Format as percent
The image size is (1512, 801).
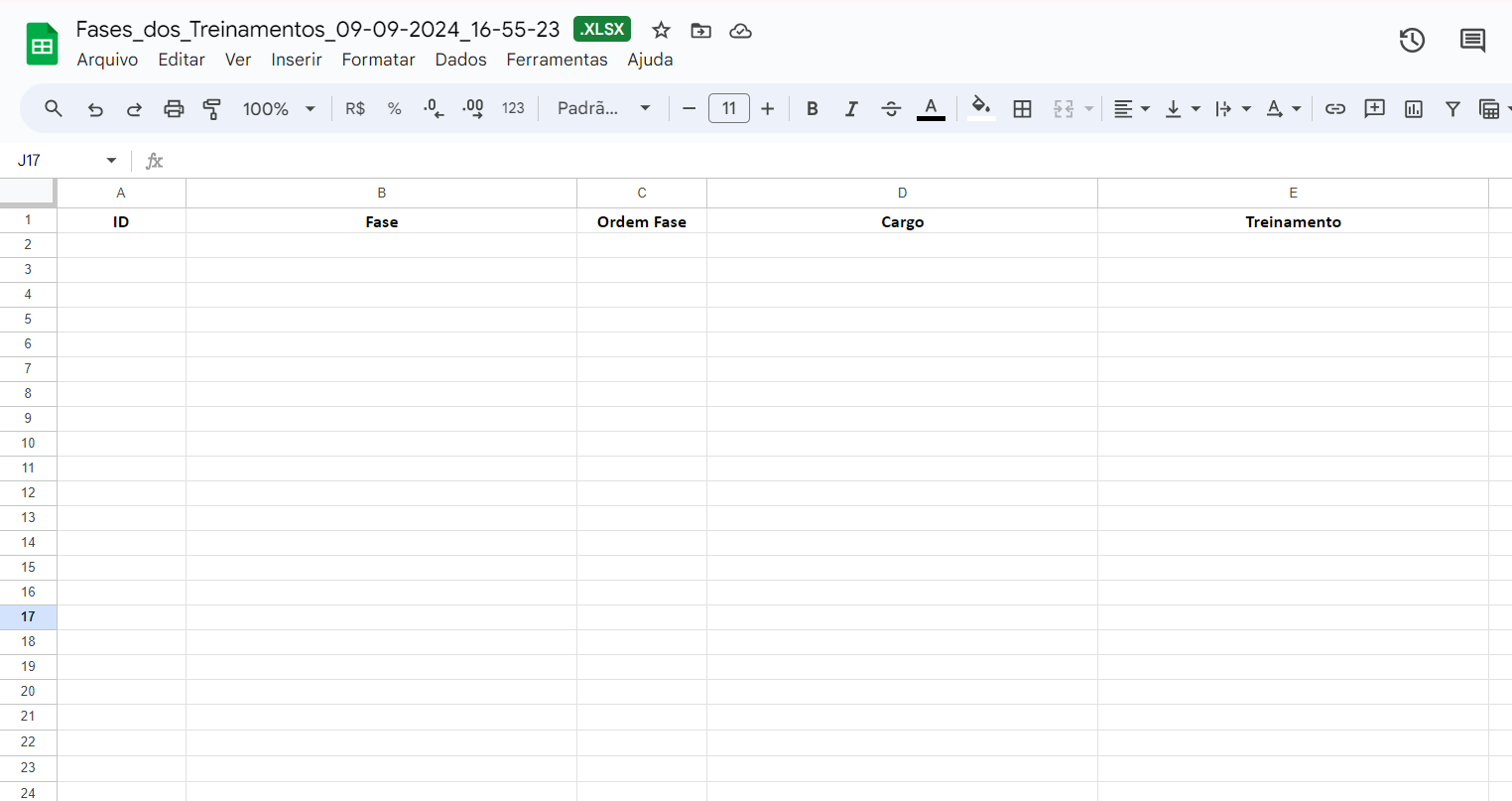click(394, 108)
